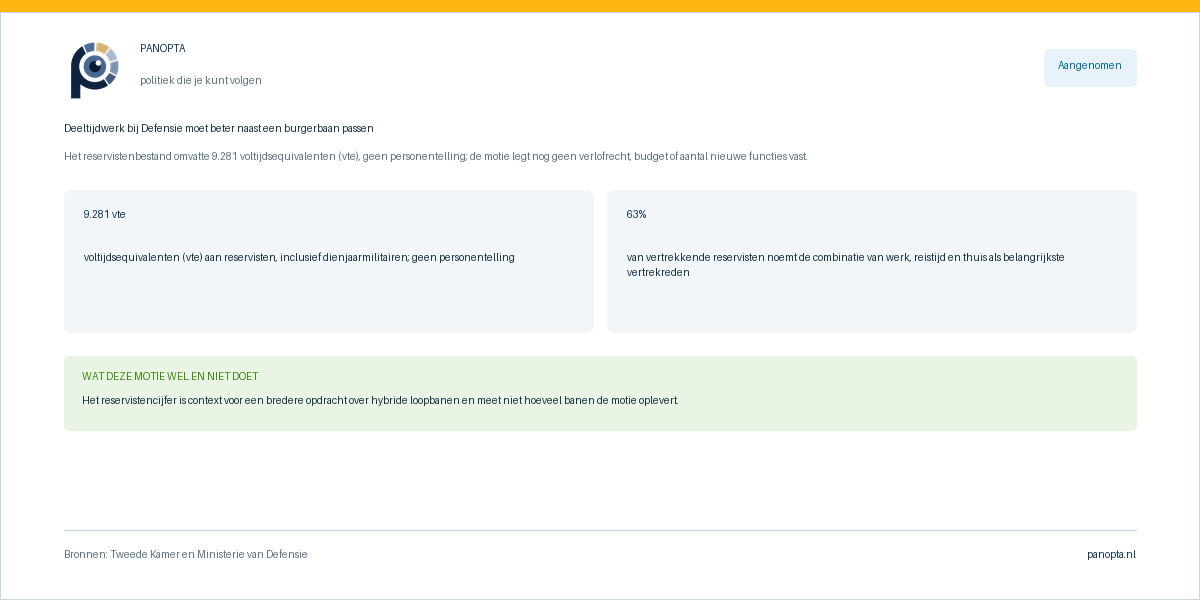The height and width of the screenshot is (600, 1200).
Task: Select the 9.281 vte statistic card
Action: [329, 261]
